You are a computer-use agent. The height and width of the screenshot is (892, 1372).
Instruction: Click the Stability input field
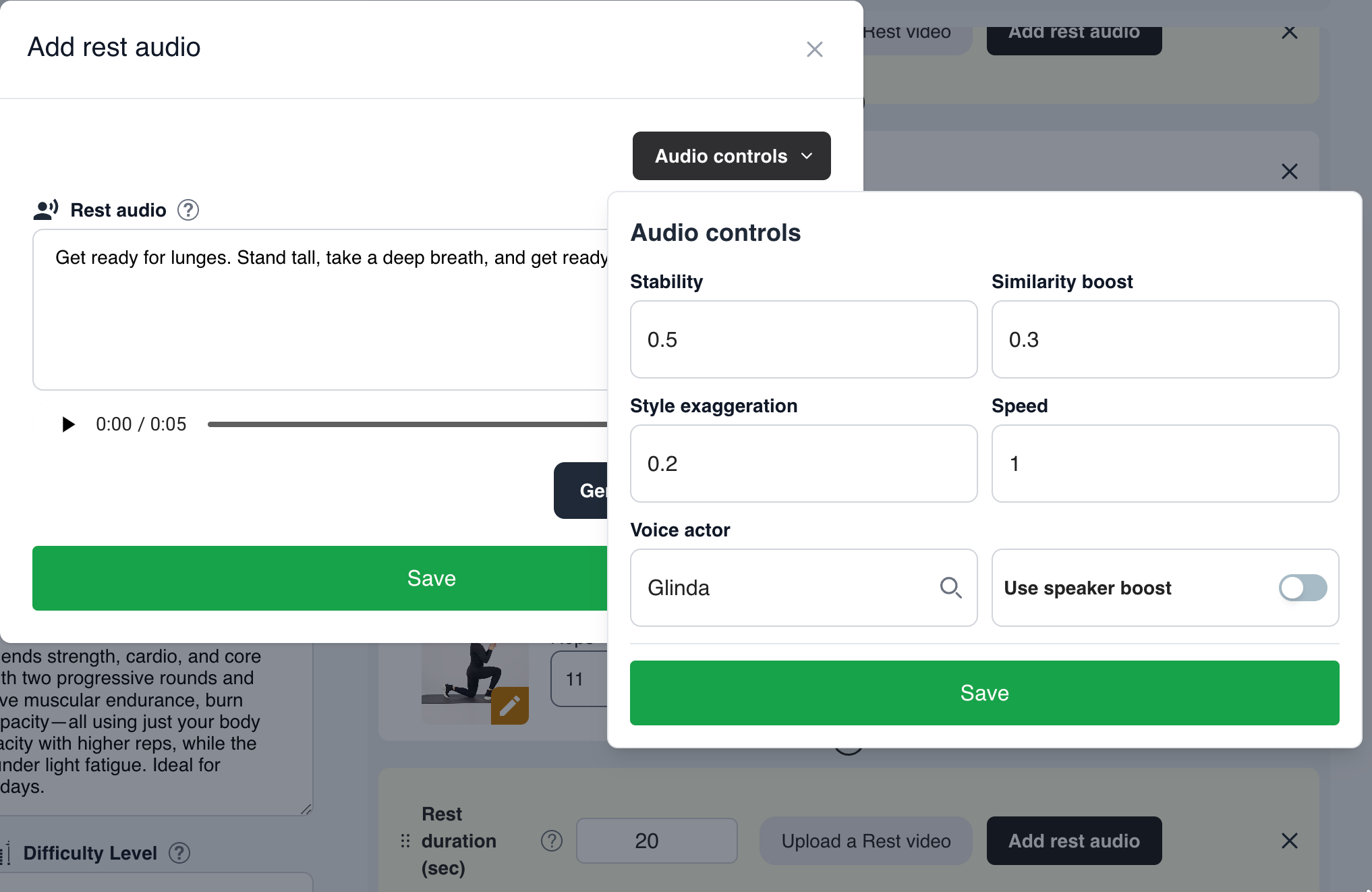803,339
